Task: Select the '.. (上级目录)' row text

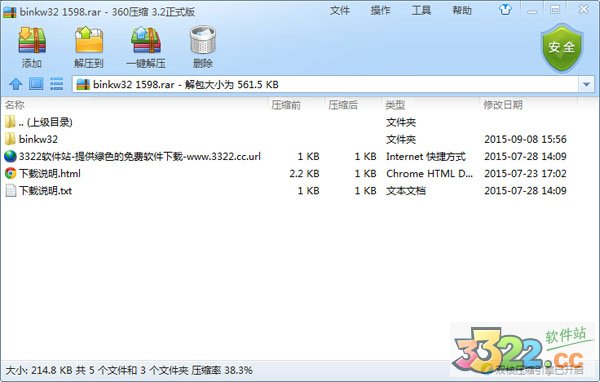Action: (46, 122)
